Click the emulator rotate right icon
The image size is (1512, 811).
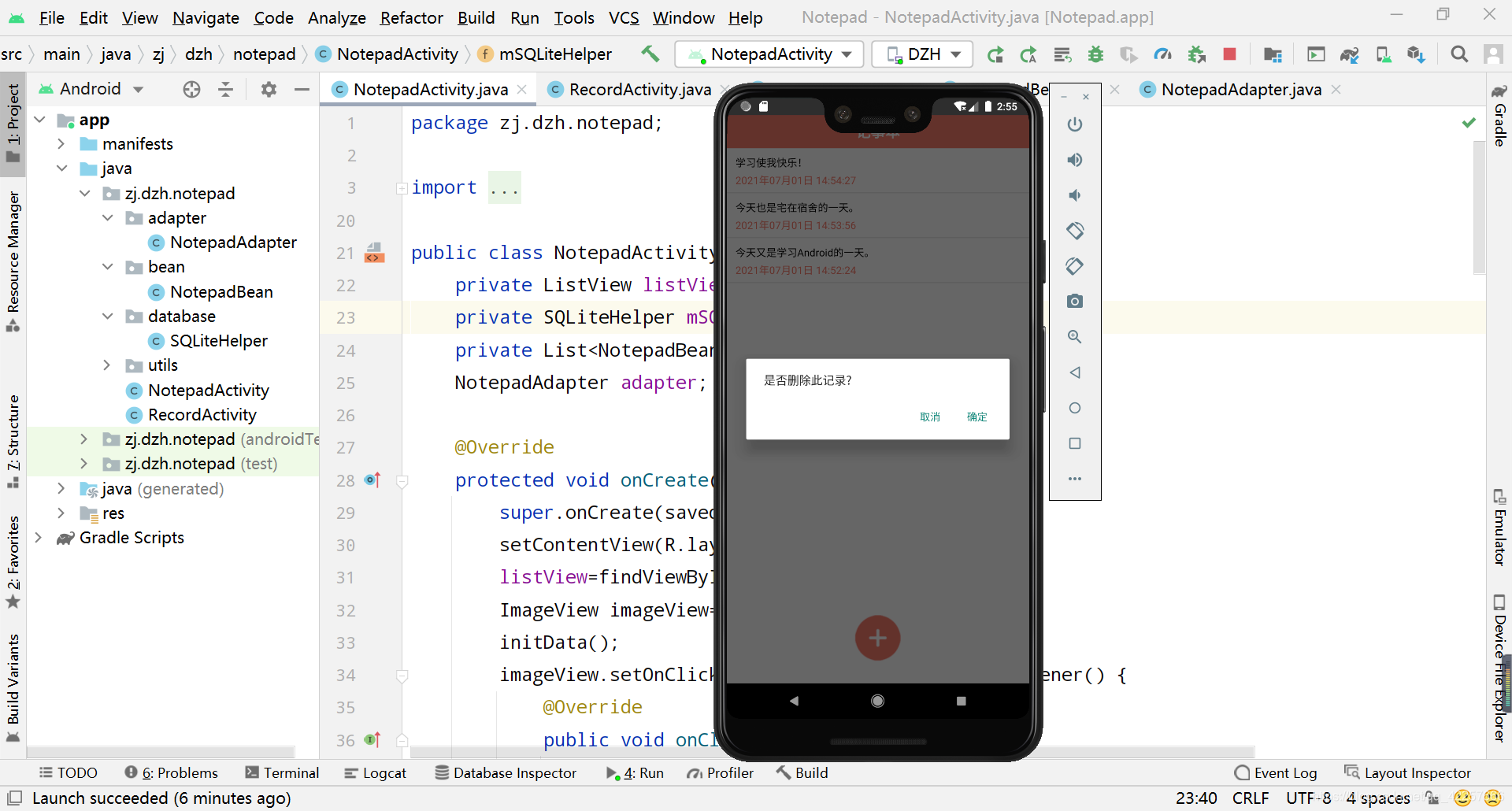click(x=1075, y=266)
